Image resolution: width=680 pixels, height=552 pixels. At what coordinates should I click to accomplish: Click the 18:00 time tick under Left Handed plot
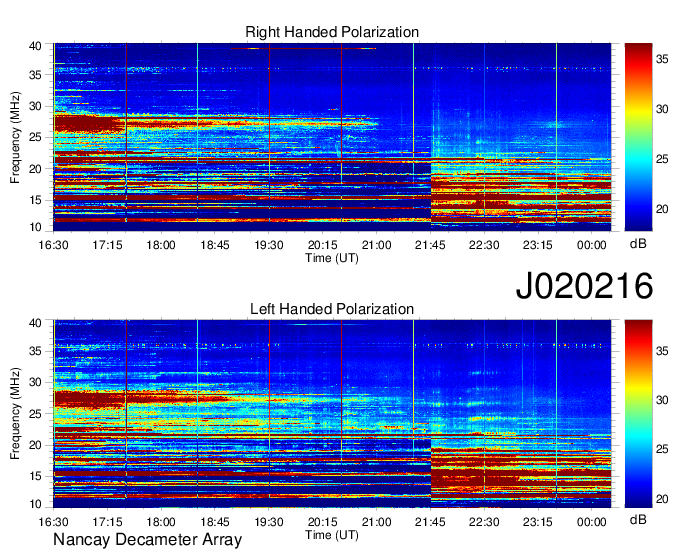pyautogui.click(x=161, y=522)
